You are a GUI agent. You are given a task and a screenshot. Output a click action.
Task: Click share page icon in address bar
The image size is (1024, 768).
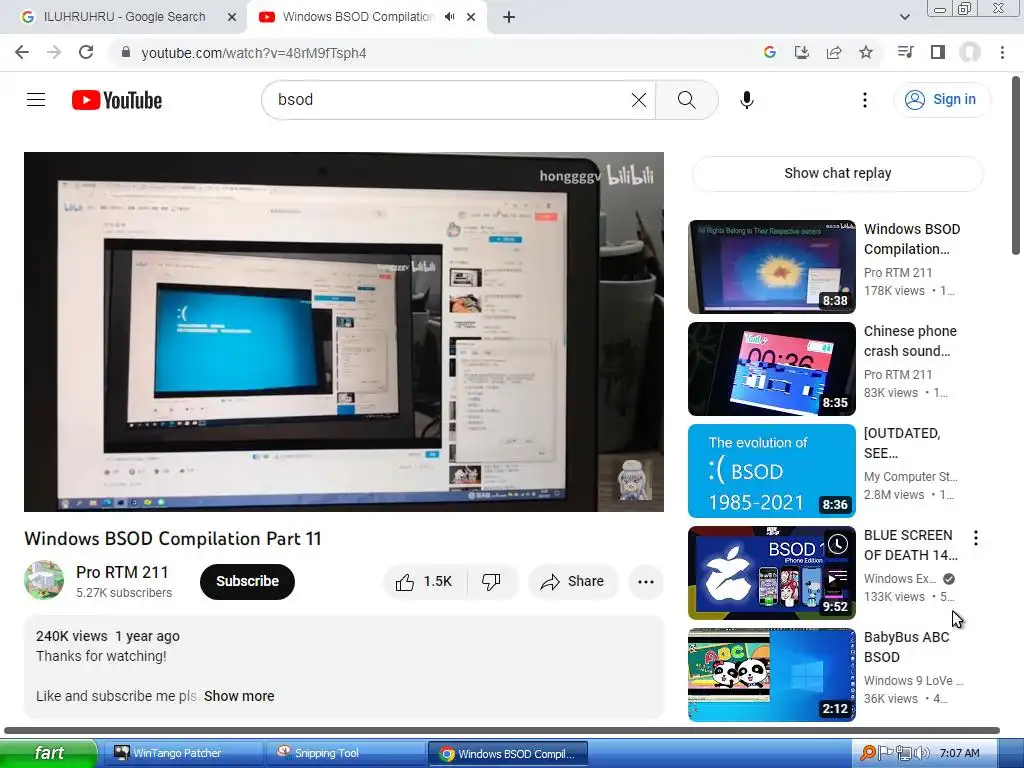[x=834, y=52]
